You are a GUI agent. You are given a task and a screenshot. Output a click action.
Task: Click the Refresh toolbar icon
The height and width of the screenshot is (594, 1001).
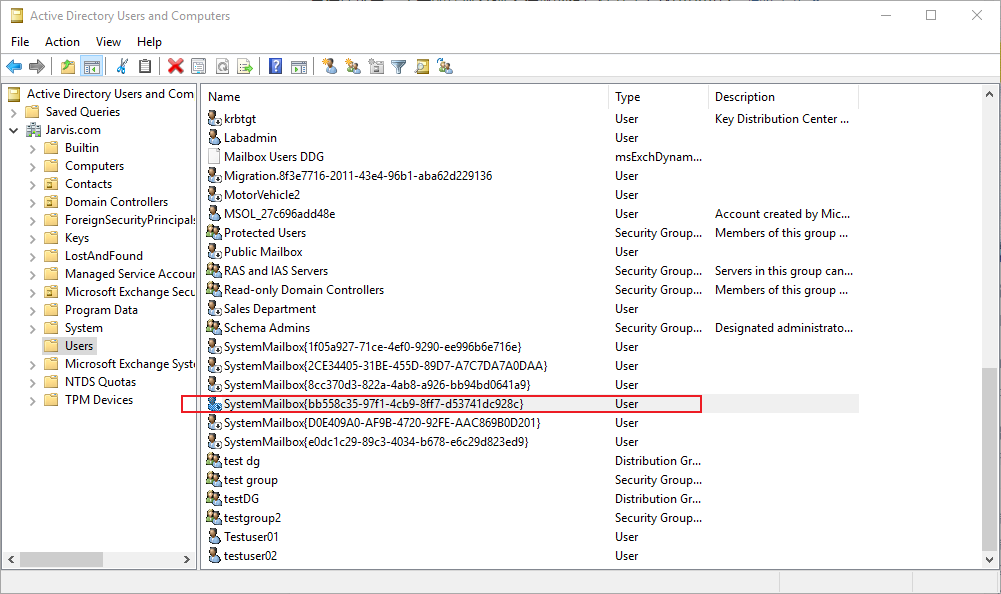(x=222, y=66)
